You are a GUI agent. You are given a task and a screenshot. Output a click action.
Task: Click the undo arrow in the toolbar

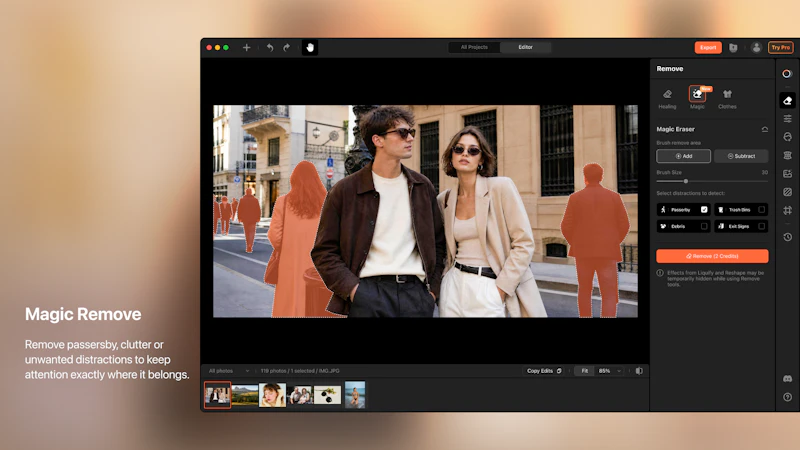[270, 47]
